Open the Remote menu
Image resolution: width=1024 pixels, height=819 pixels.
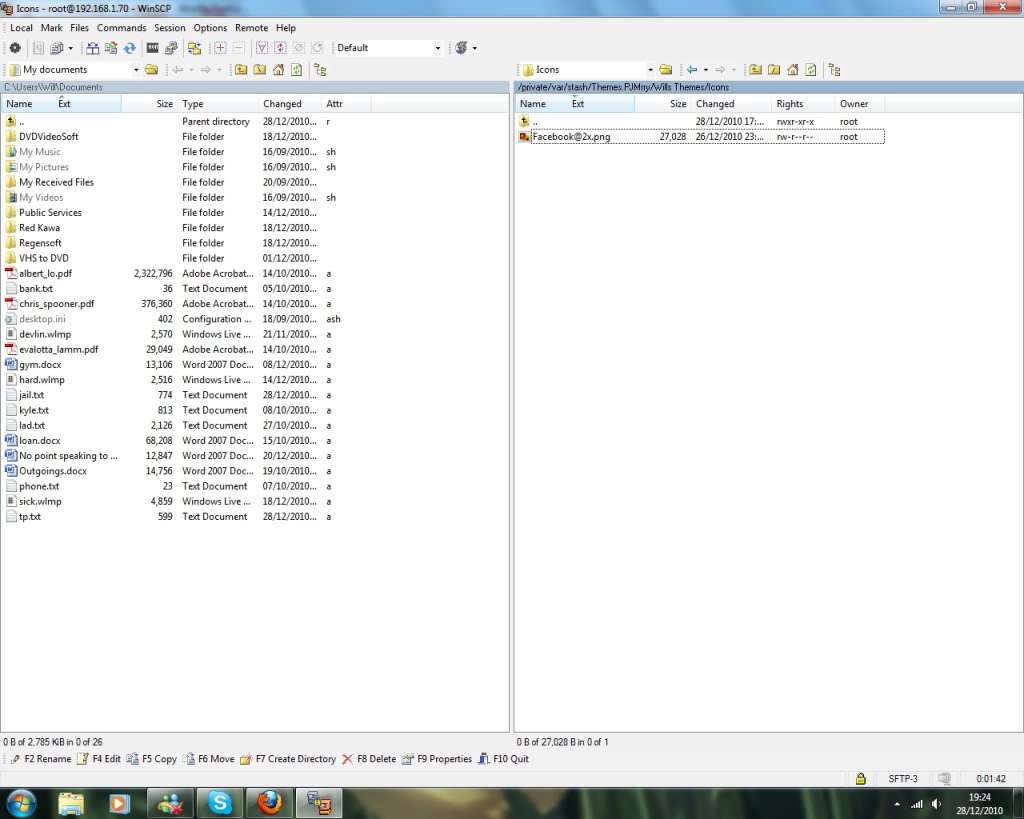tap(251, 27)
